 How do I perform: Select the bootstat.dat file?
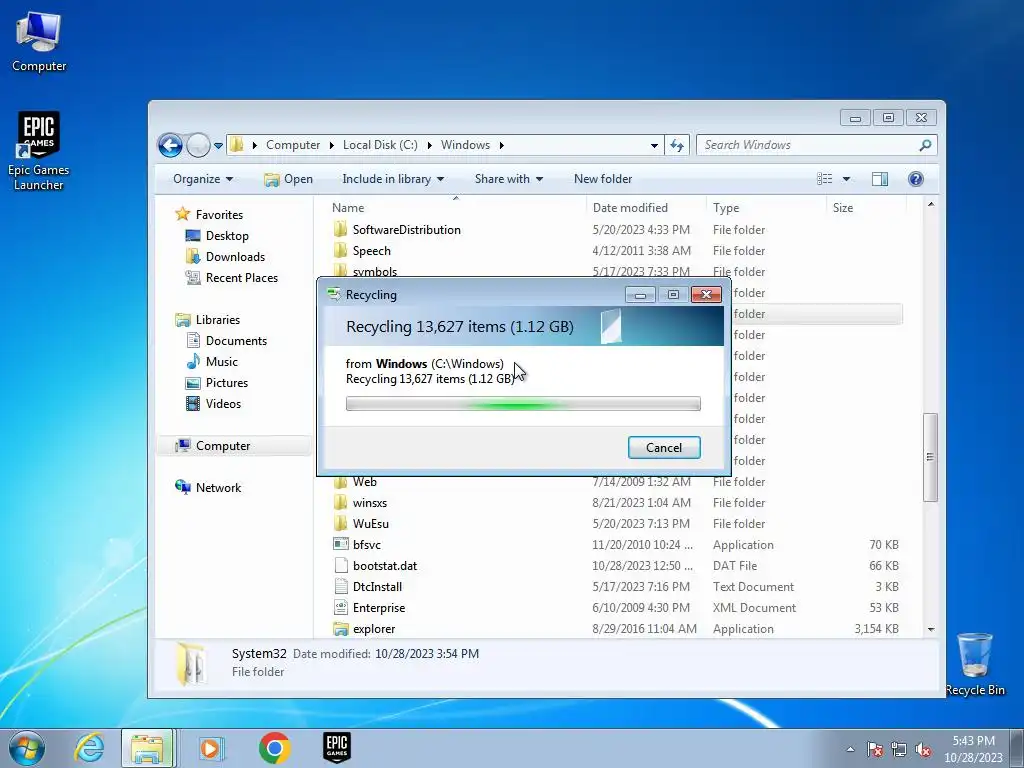(385, 566)
